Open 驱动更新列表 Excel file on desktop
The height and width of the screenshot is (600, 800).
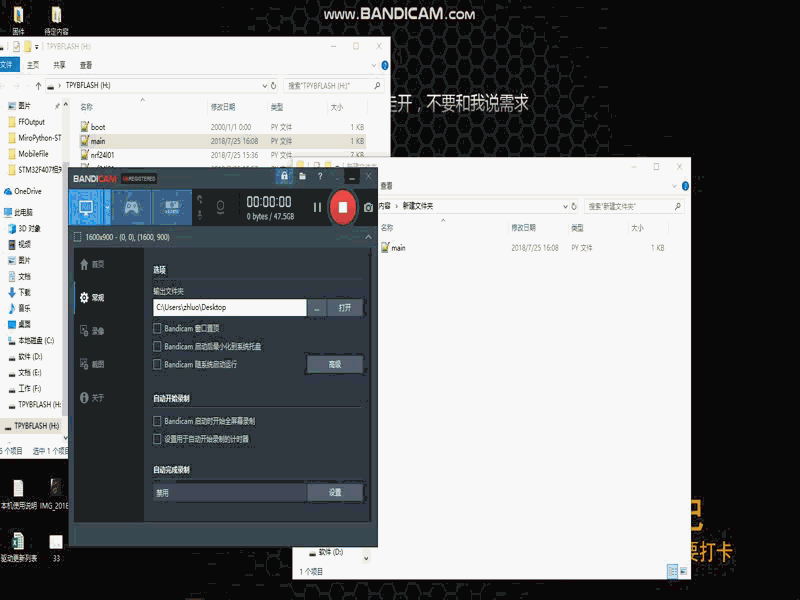pyautogui.click(x=18, y=547)
